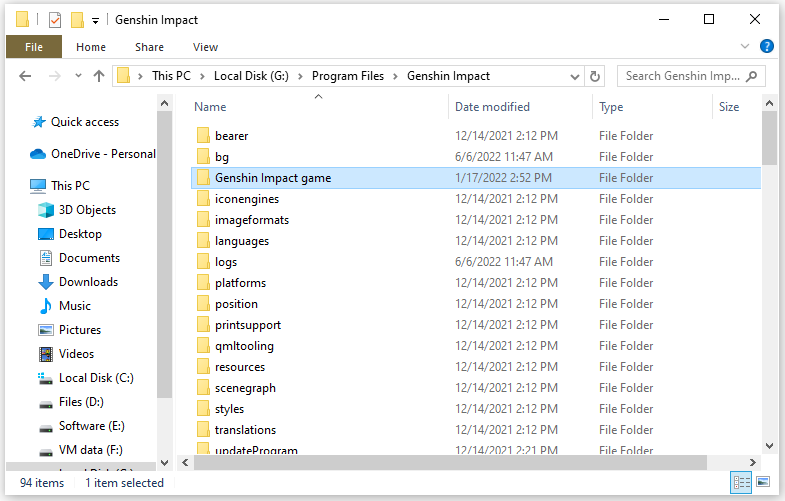This screenshot has width=785, height=501.
Task: Select the iconengines folder
Action: click(x=476, y=199)
